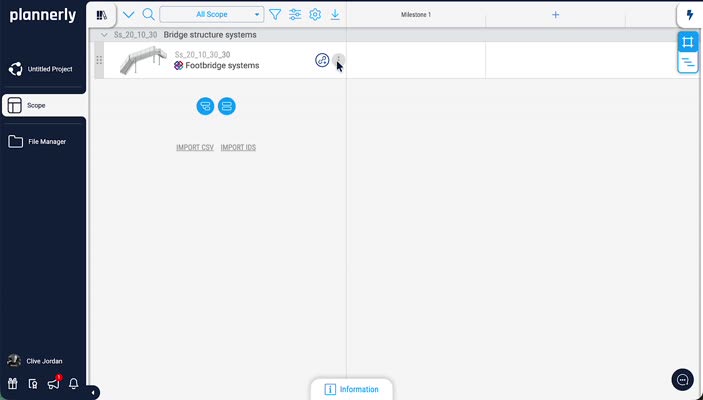Image resolution: width=703 pixels, height=400 pixels.
Task: Click the right blue add-item round button
Action: 227,106
